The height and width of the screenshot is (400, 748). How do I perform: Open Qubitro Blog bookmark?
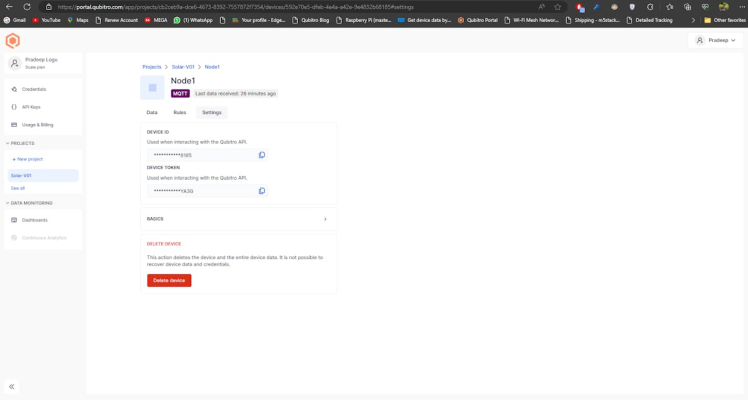tap(311, 21)
